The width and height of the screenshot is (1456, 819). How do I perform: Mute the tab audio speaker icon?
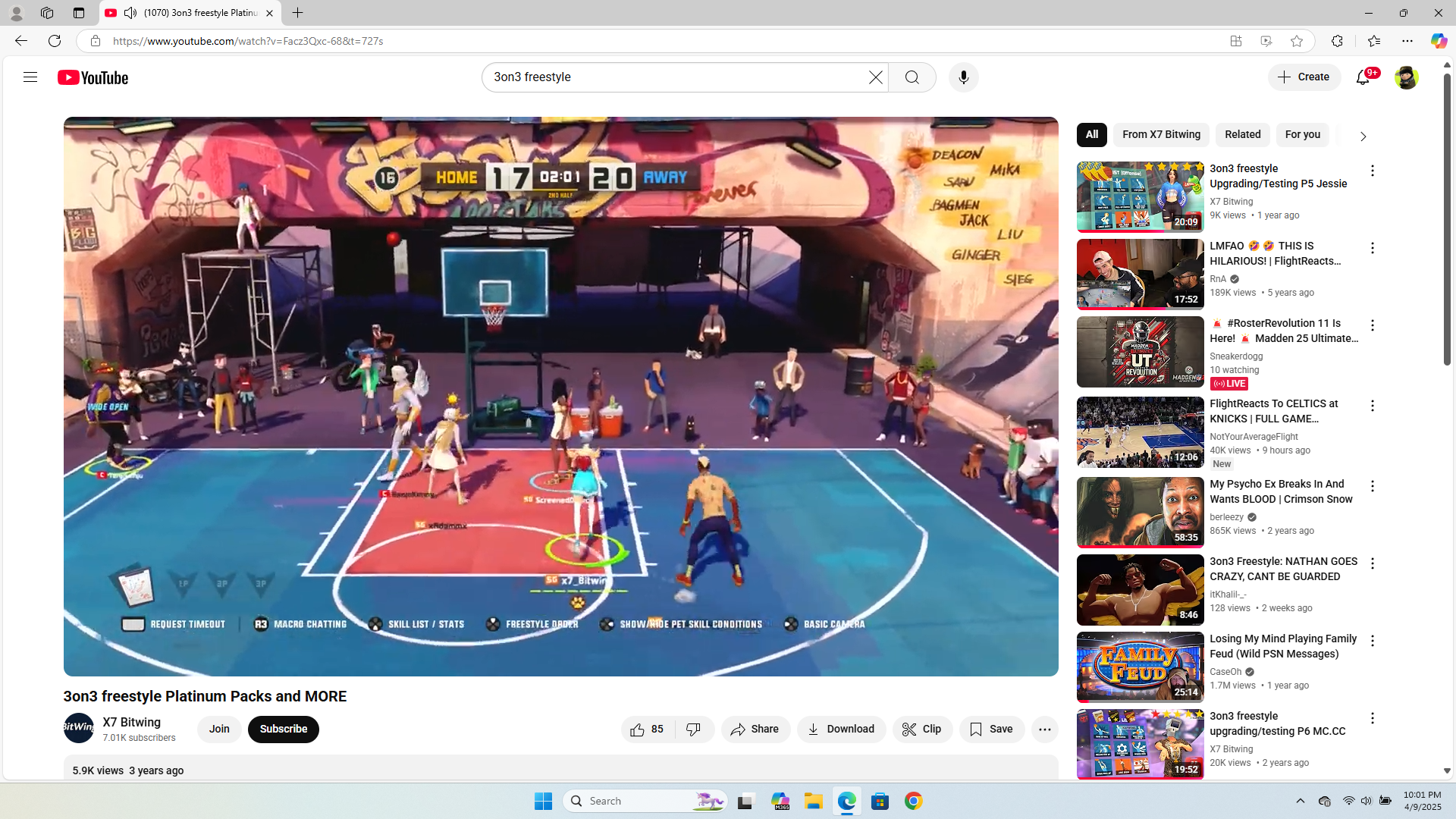130,13
